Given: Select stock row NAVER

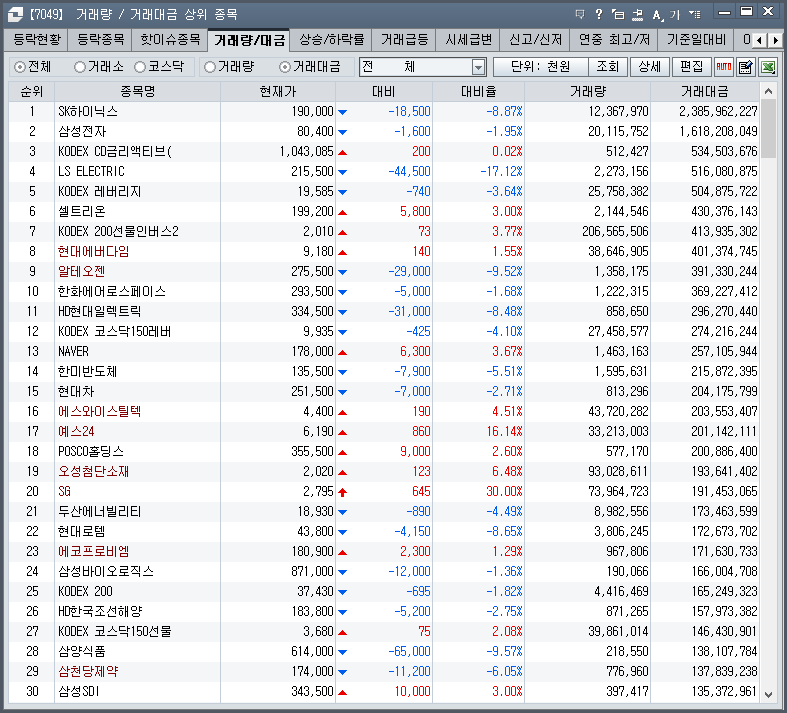Looking at the screenshot, I should [x=383, y=352].
